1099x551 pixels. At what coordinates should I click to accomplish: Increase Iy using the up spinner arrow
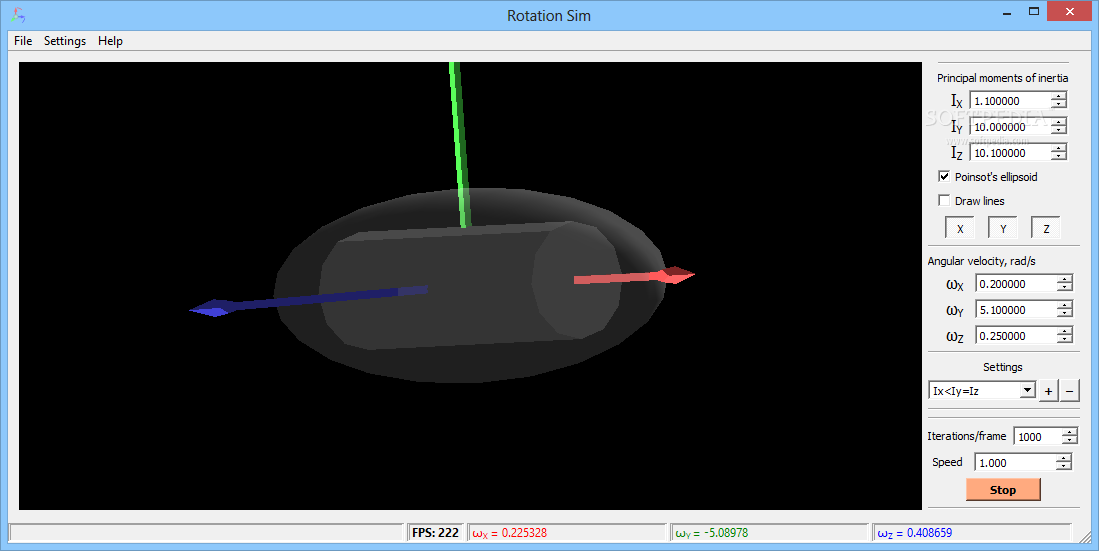[1058, 122]
